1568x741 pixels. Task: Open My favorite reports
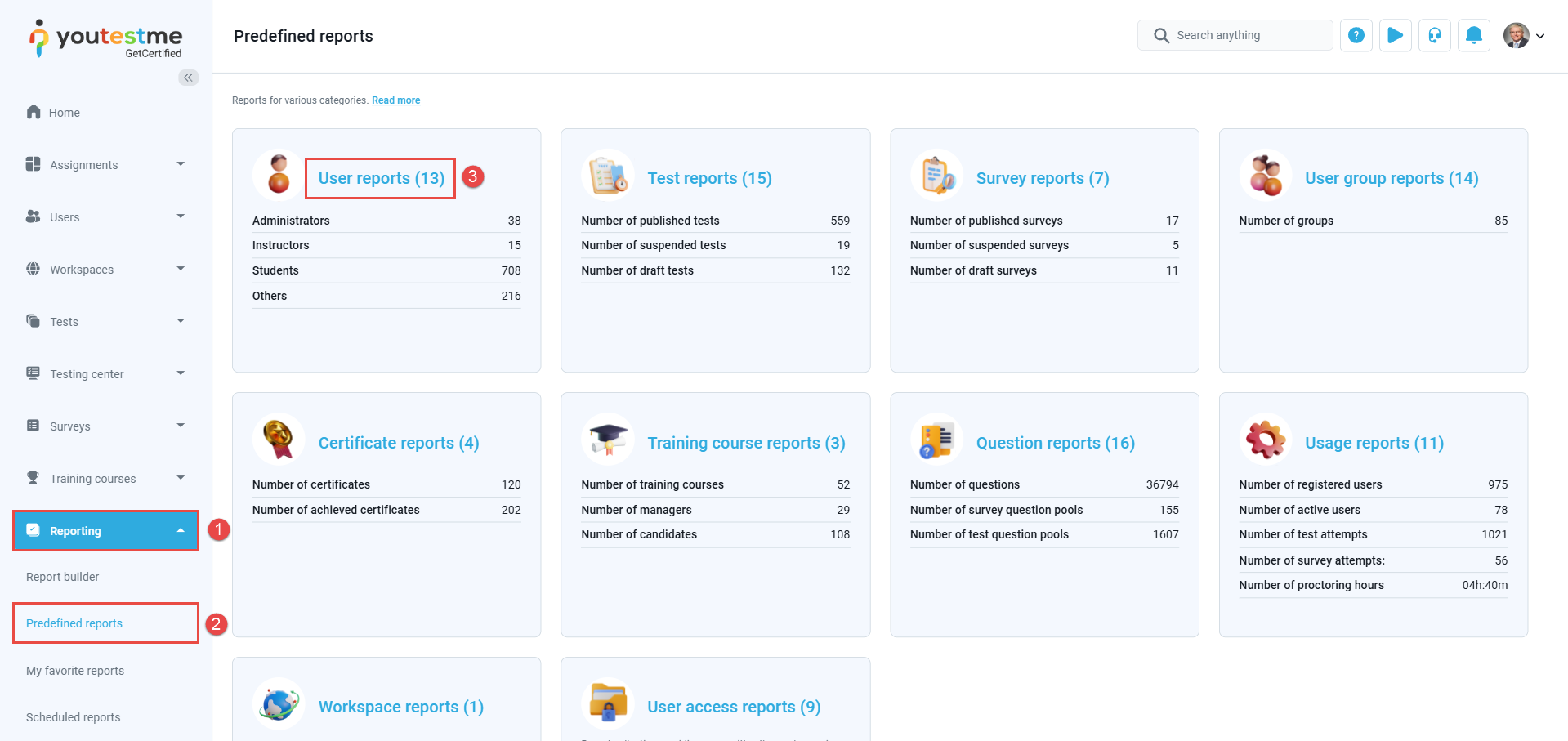coord(75,671)
